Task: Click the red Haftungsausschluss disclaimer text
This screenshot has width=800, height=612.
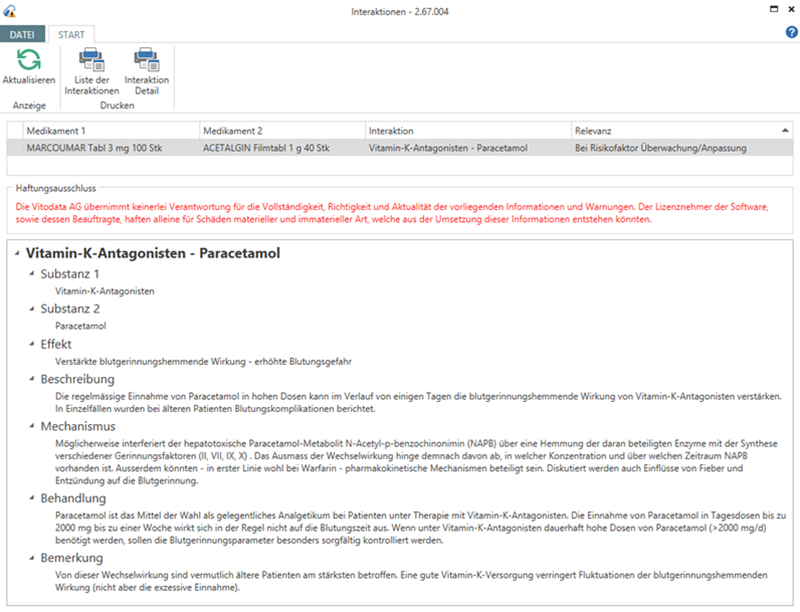Action: [392, 213]
